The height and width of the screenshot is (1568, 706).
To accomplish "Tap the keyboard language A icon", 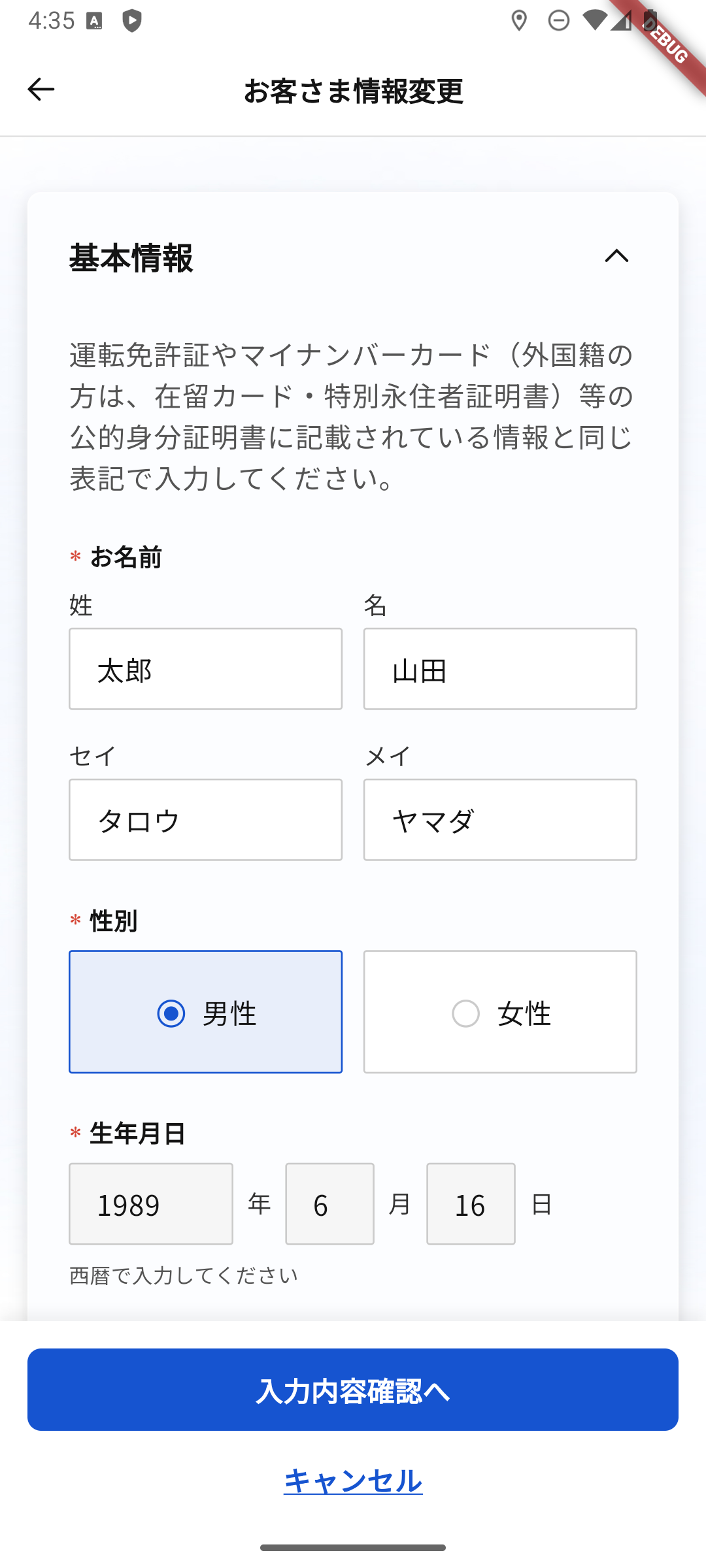I will [95, 22].
